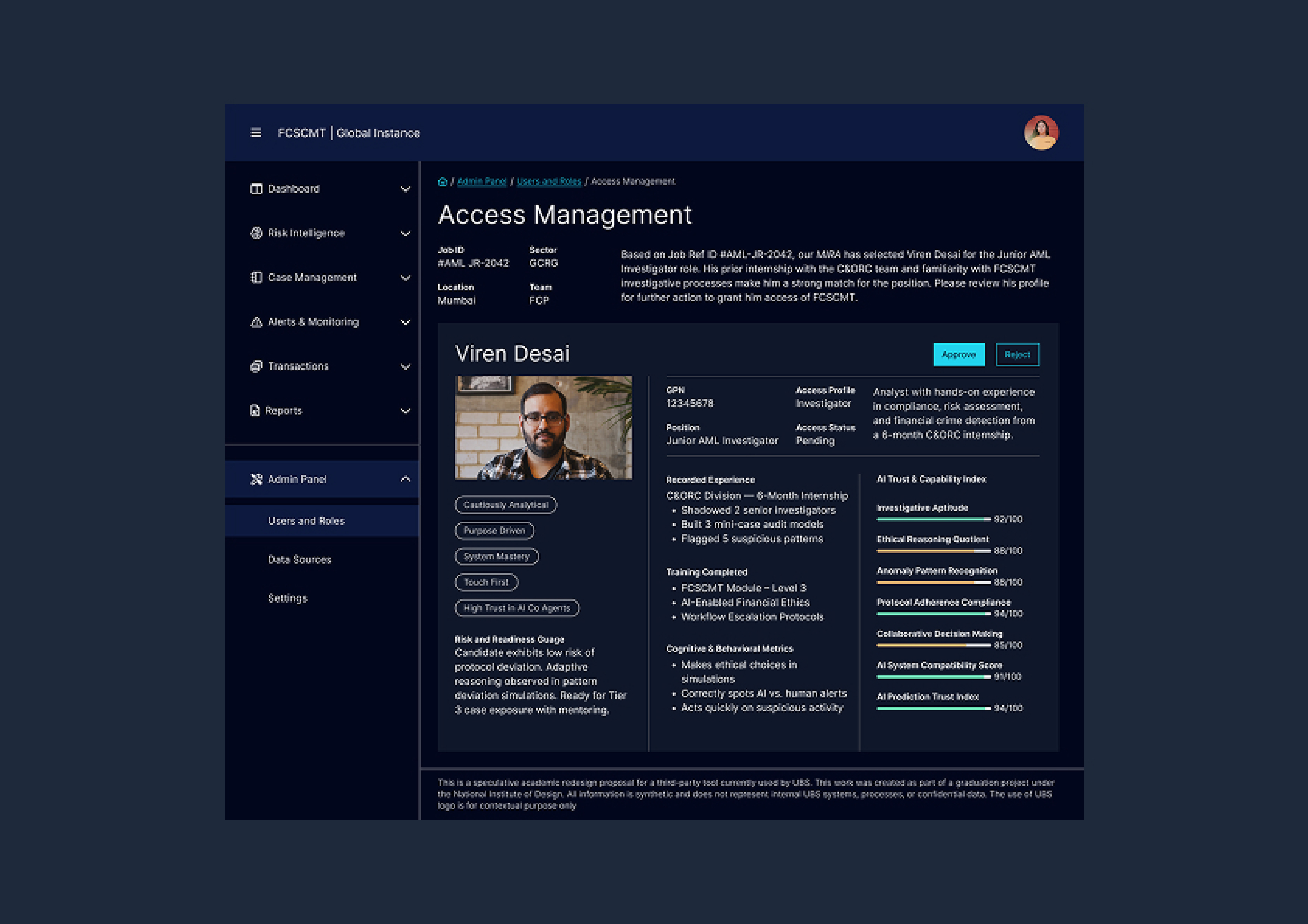Click the Case Management icon
1308x924 pixels.
pos(257,277)
